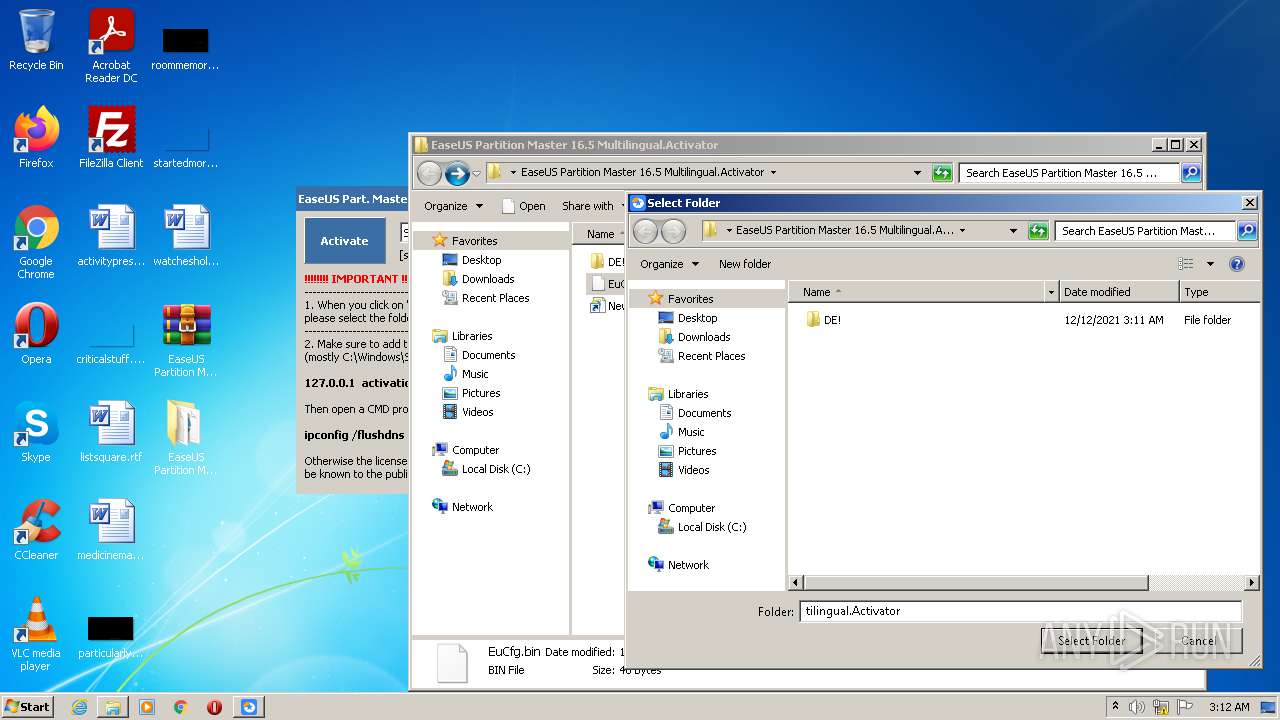Click search icon in Select Folder dialog
The width and height of the screenshot is (1280, 720).
1247,231
